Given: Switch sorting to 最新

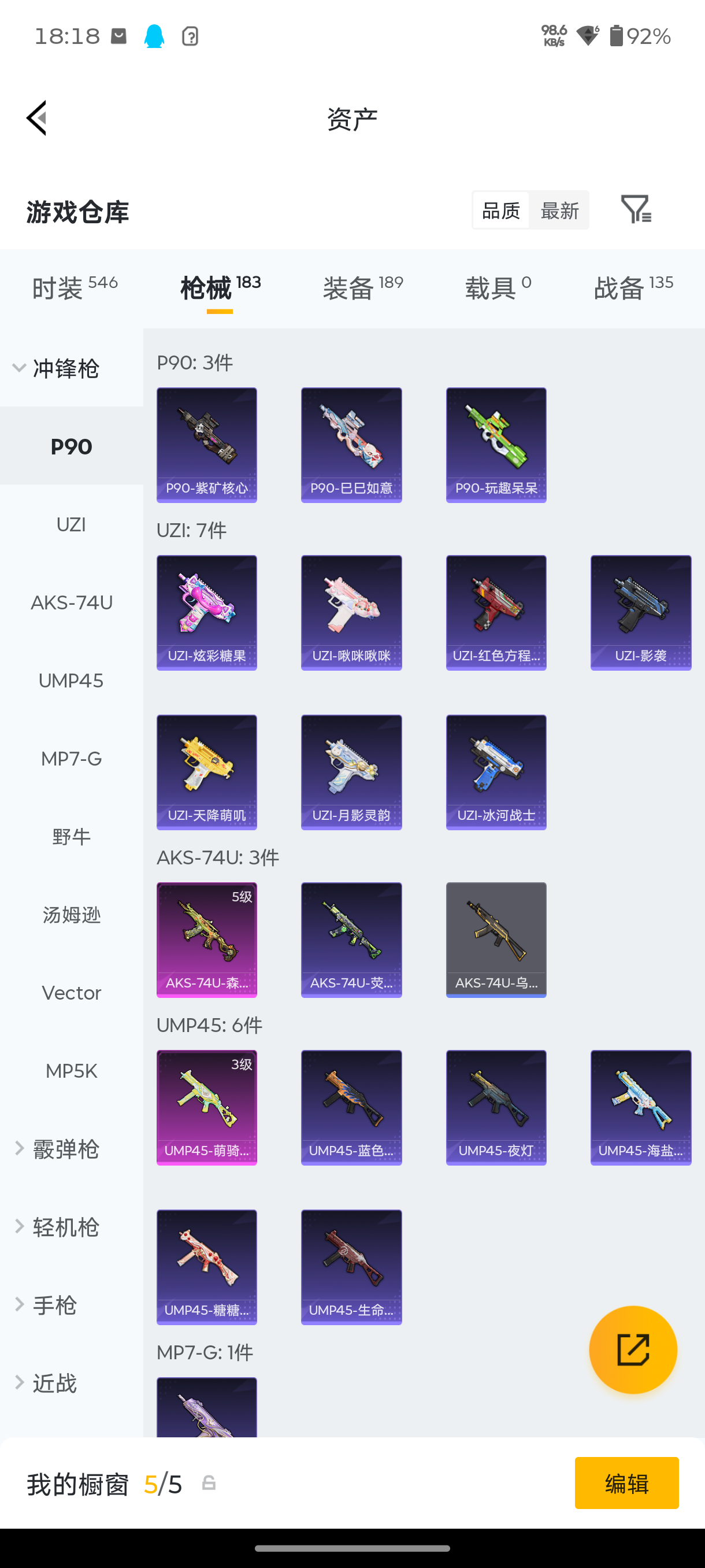Looking at the screenshot, I should (559, 210).
